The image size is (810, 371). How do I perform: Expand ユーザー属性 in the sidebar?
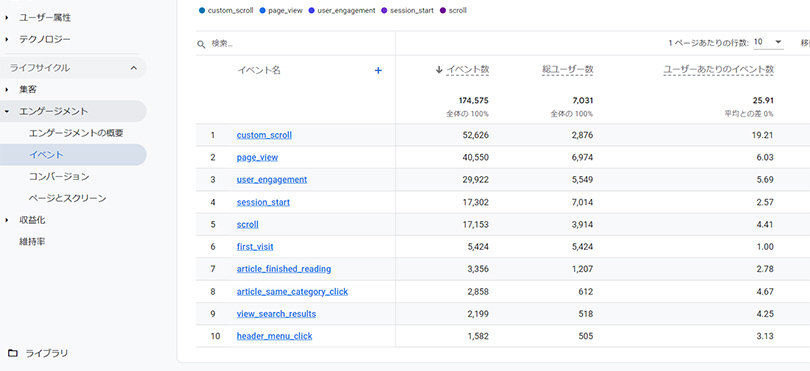(7, 18)
